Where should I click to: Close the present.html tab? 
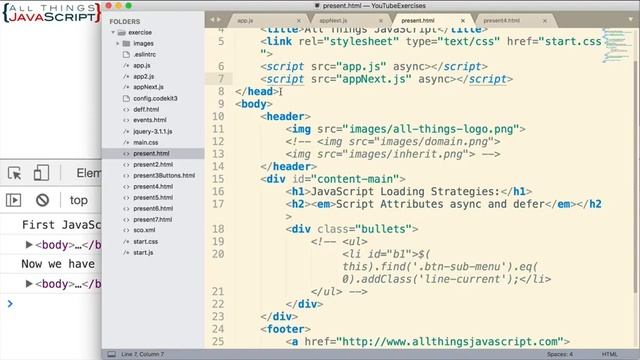[463, 20]
